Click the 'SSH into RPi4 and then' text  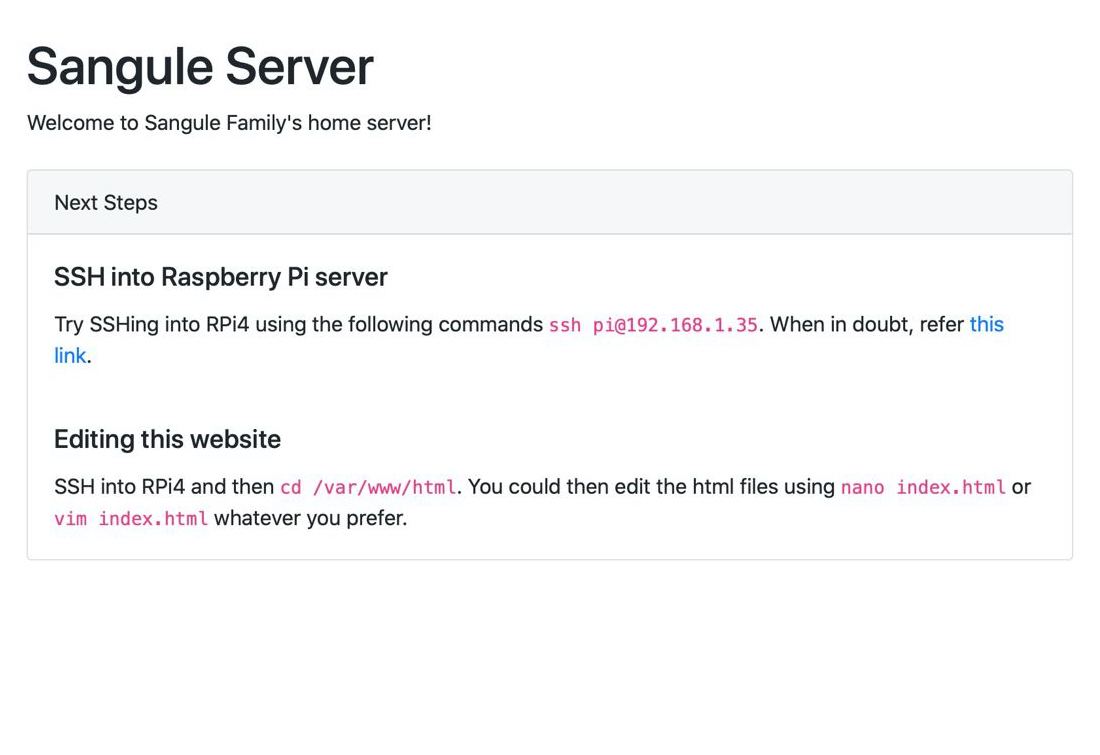pyautogui.click(x=164, y=488)
